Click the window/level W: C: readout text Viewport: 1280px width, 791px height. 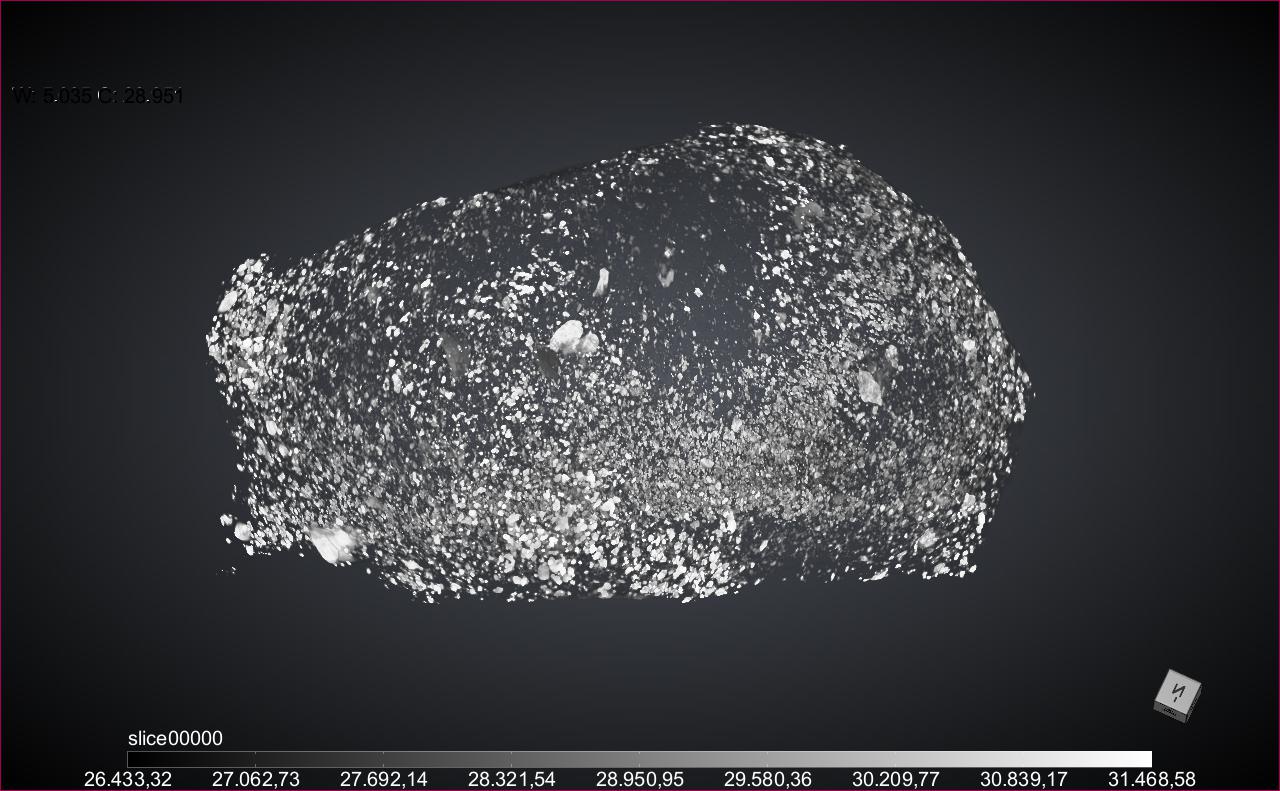(x=98, y=96)
